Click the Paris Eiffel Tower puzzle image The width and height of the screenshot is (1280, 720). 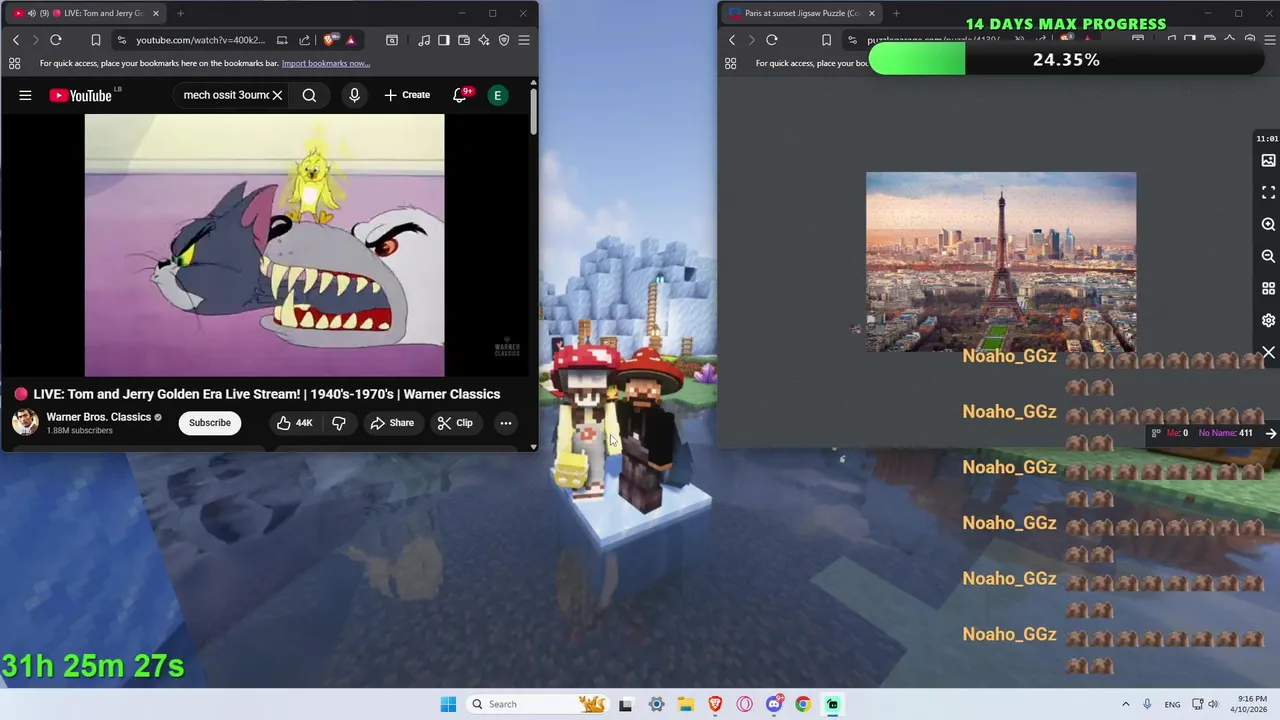tap(1001, 262)
